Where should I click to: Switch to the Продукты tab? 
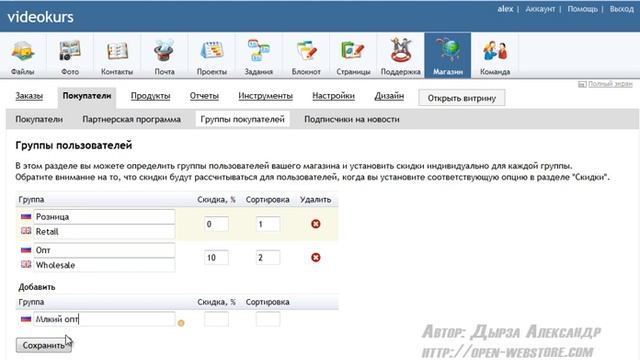point(150,96)
